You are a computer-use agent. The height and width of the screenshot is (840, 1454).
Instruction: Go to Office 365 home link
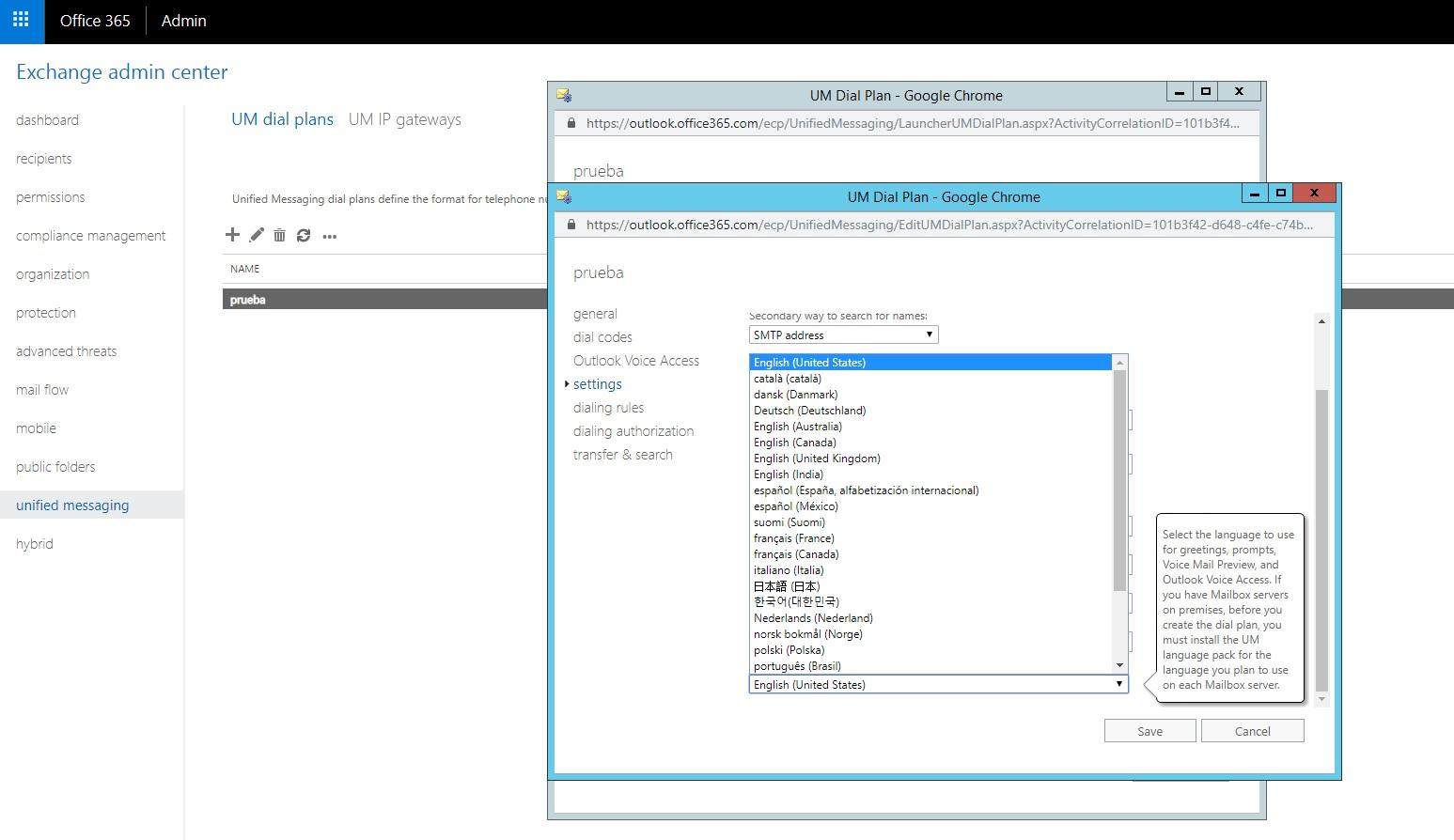click(x=95, y=21)
